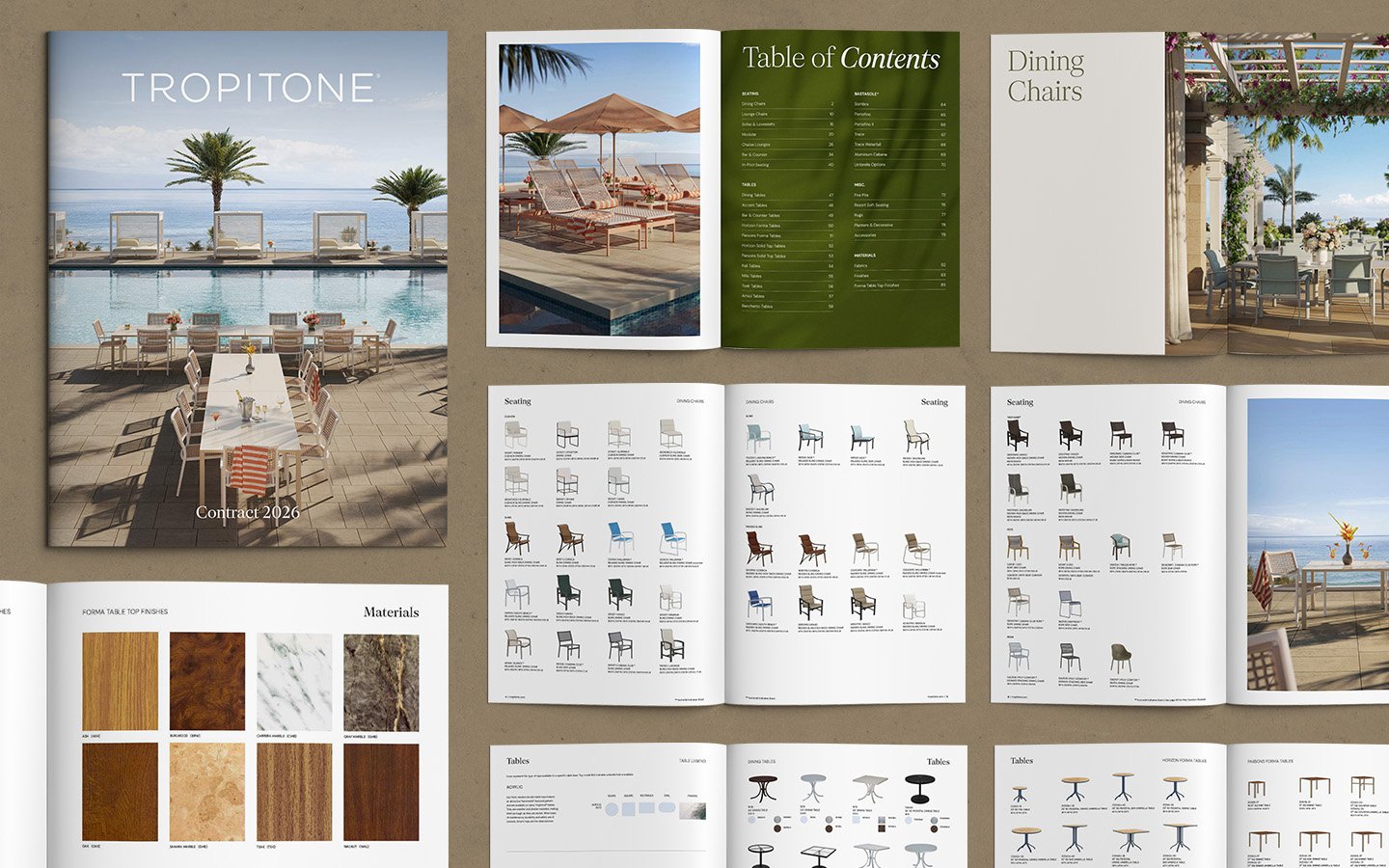1389x868 pixels.
Task: Select the 'Aluminum Cabana' contents entry
Action: coord(870,154)
